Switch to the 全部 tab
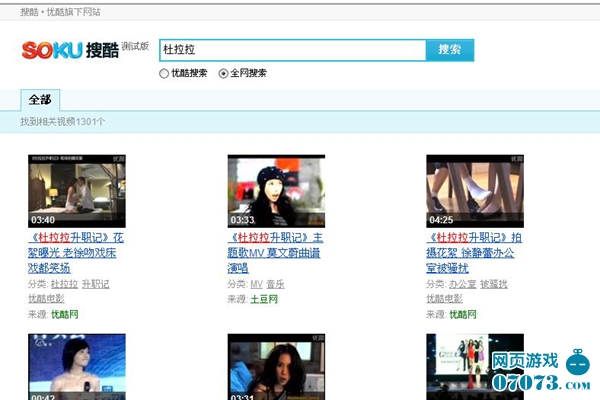This screenshot has height=400, width=600. point(40,100)
